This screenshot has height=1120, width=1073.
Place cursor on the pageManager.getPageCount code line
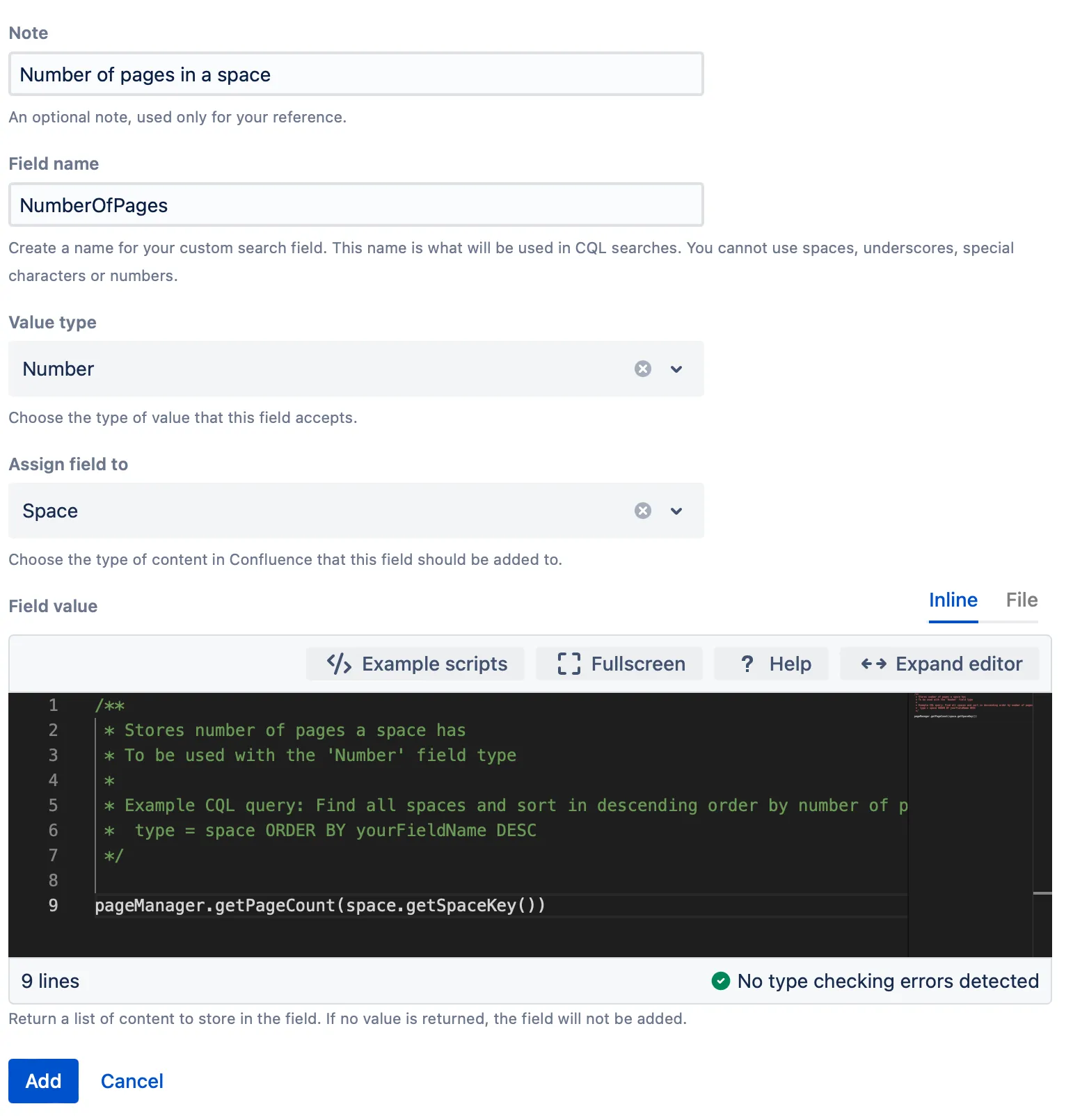coord(320,906)
